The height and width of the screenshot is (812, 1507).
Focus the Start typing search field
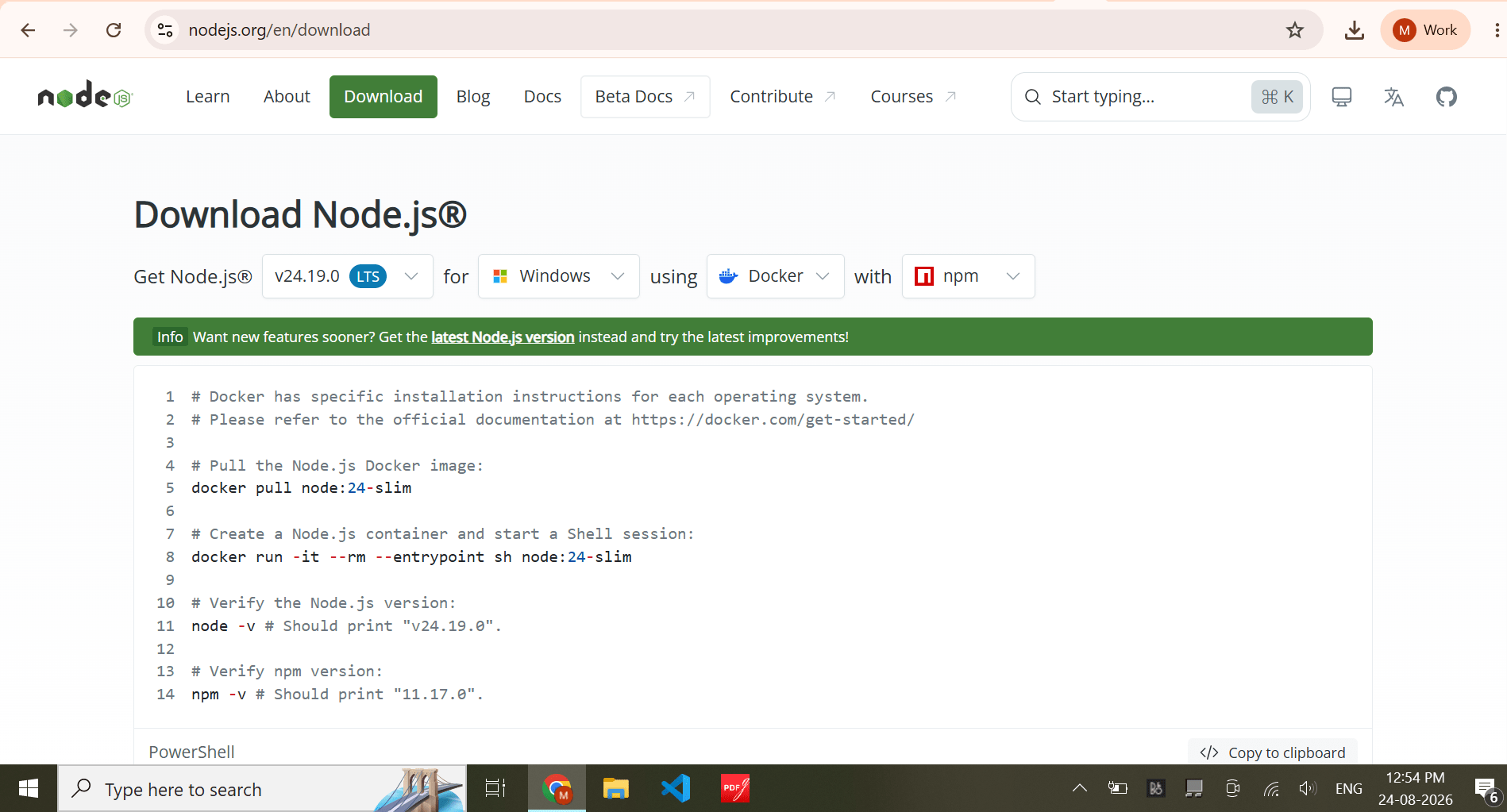pyautogui.click(x=1160, y=97)
